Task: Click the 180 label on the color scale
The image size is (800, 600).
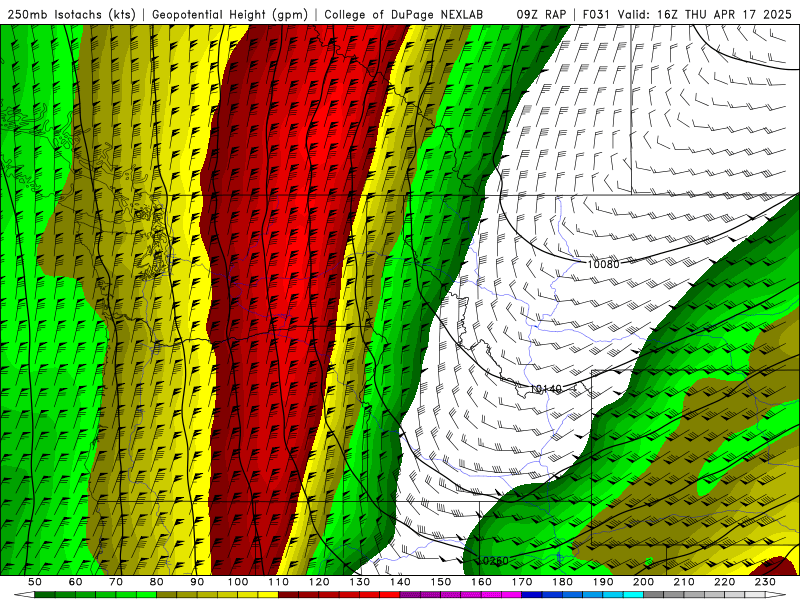Action: [x=562, y=582]
